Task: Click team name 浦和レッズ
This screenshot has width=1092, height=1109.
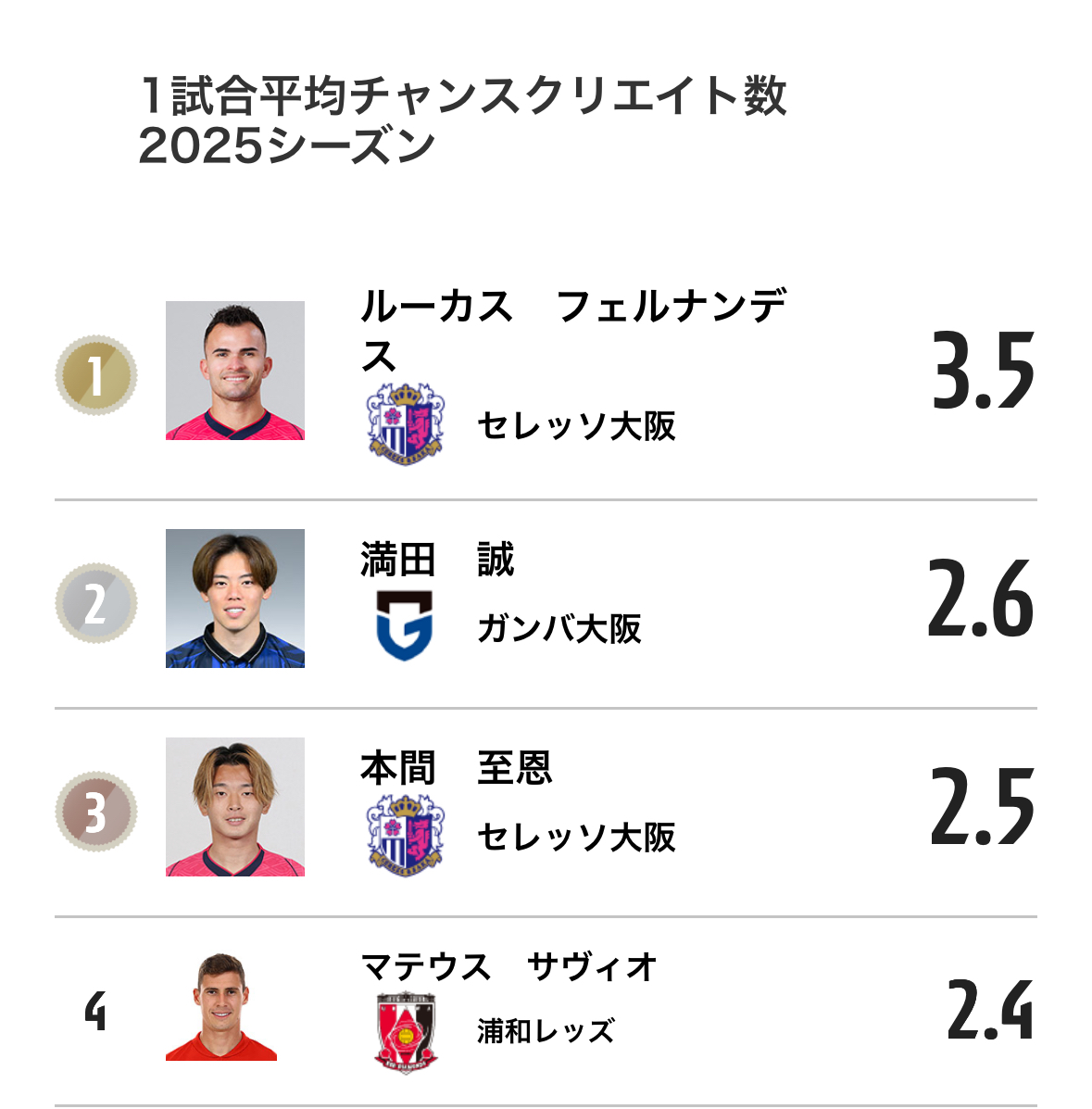Action: pyautogui.click(x=546, y=1031)
